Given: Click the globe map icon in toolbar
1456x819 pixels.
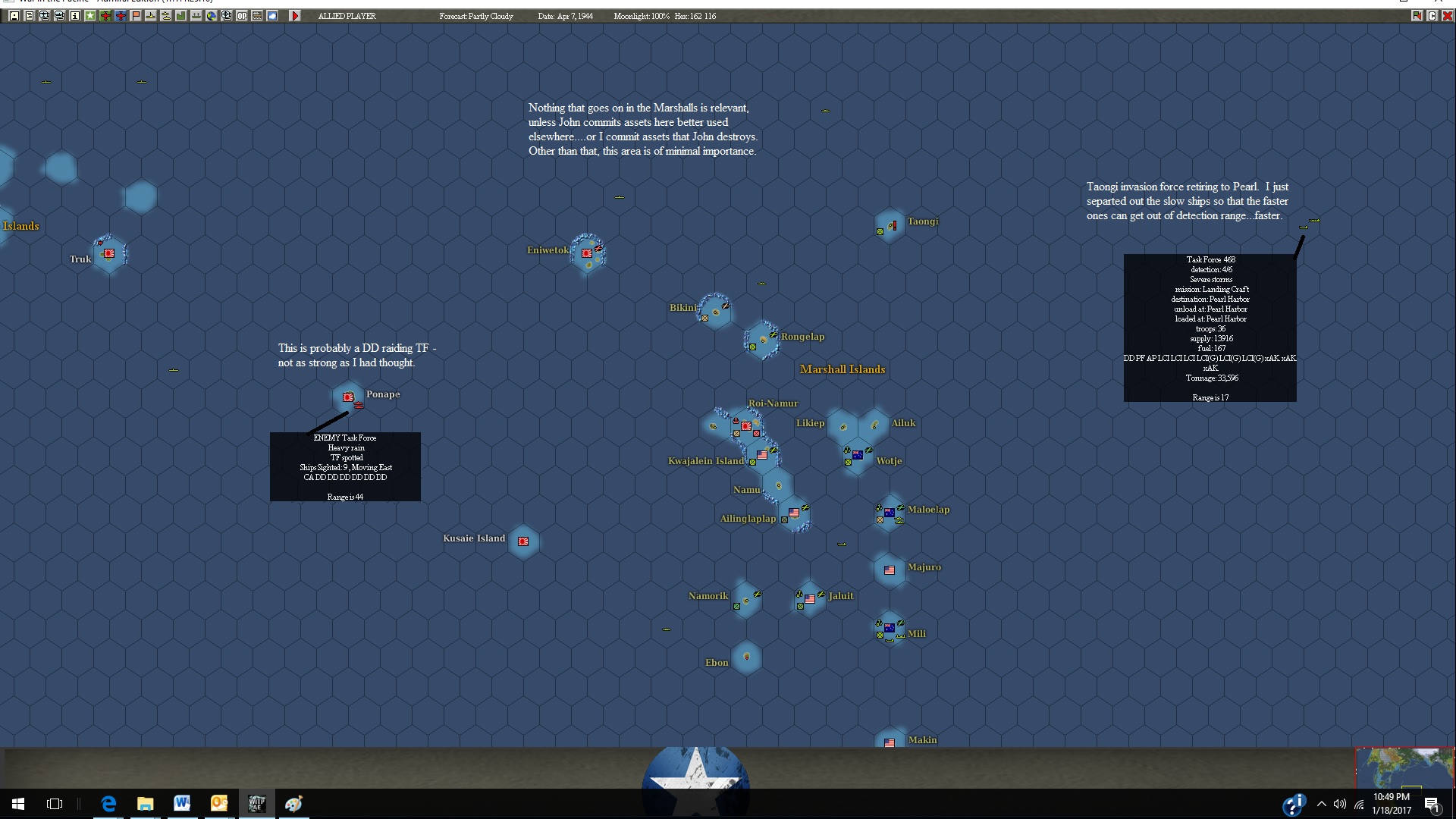Looking at the screenshot, I should [x=212, y=16].
